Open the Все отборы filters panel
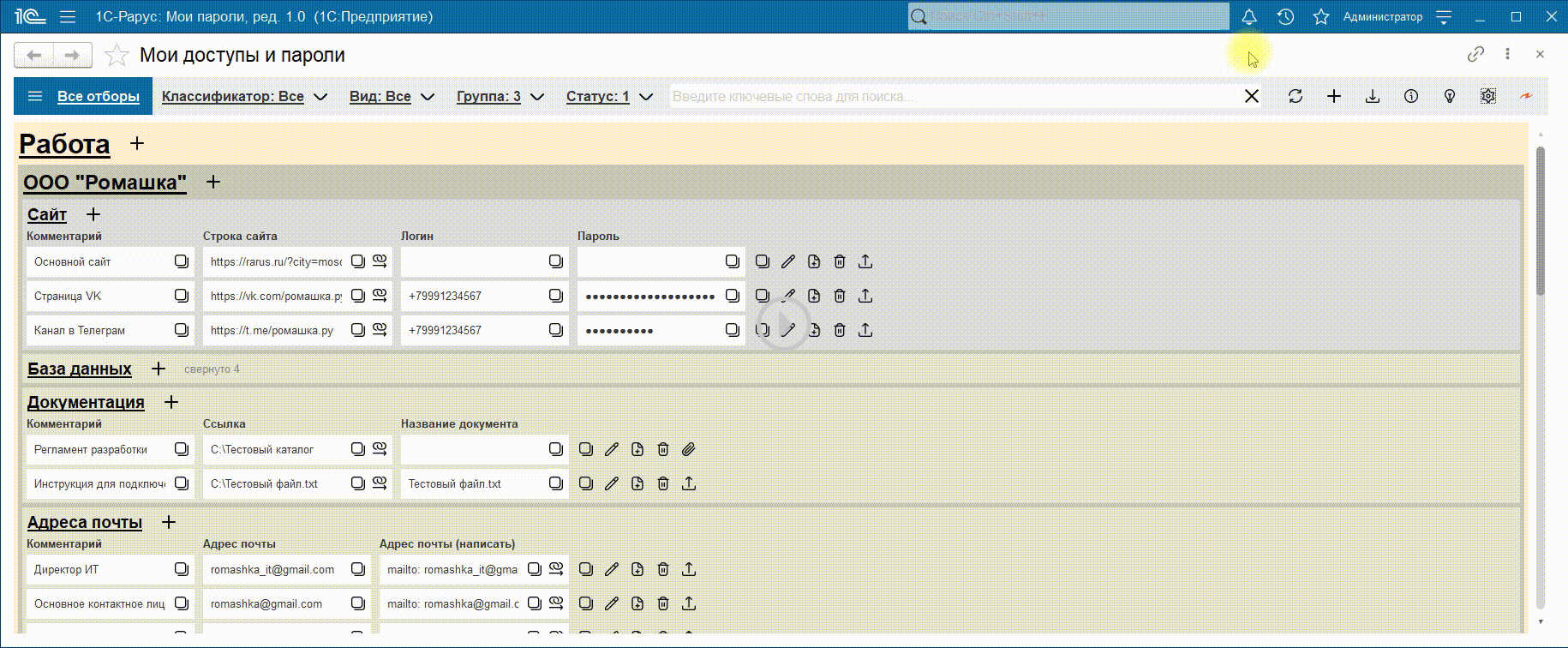This screenshot has width=1568, height=648. pos(83,96)
